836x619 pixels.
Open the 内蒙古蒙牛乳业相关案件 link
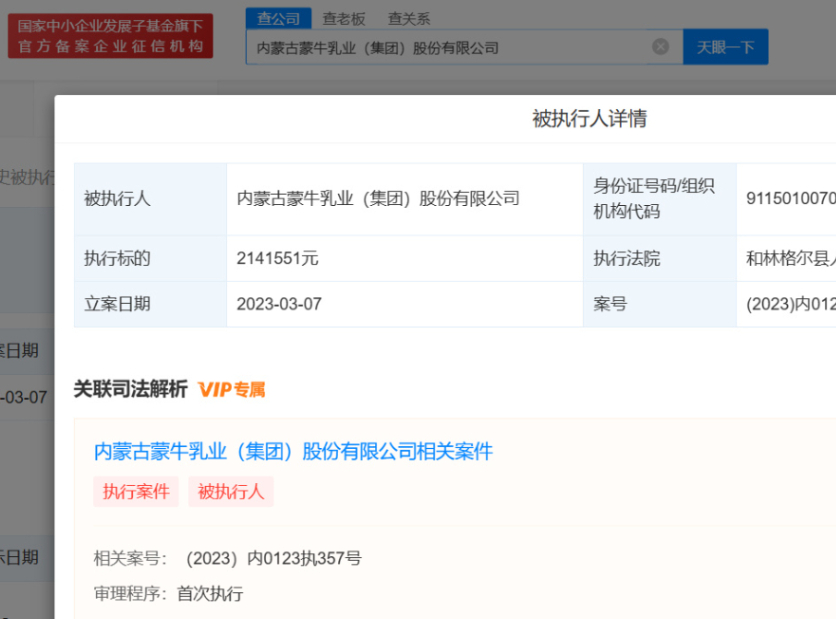click(x=293, y=452)
